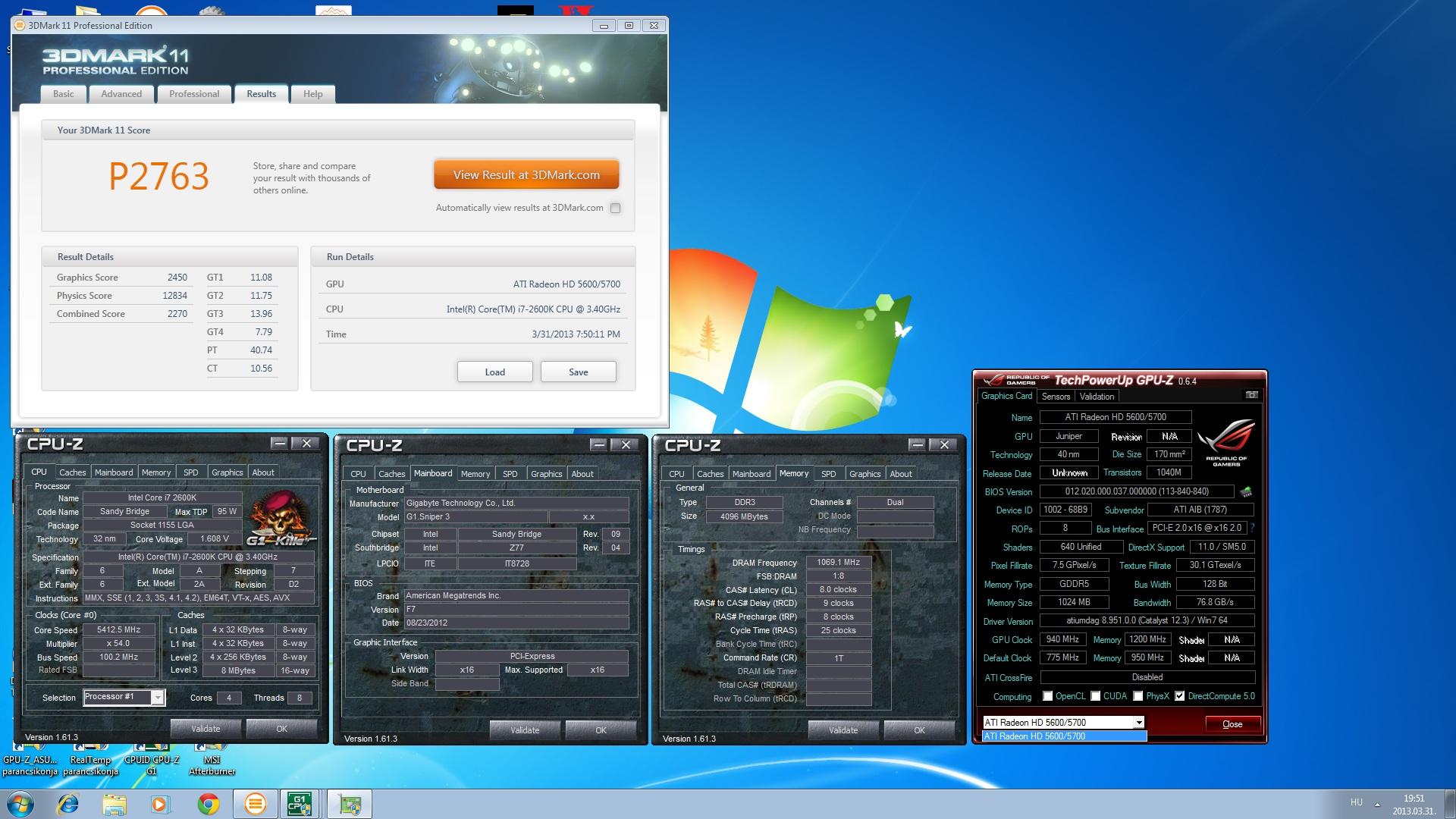Click the GPU Name field in GPU-Z
The image size is (1456, 819).
1115,417
